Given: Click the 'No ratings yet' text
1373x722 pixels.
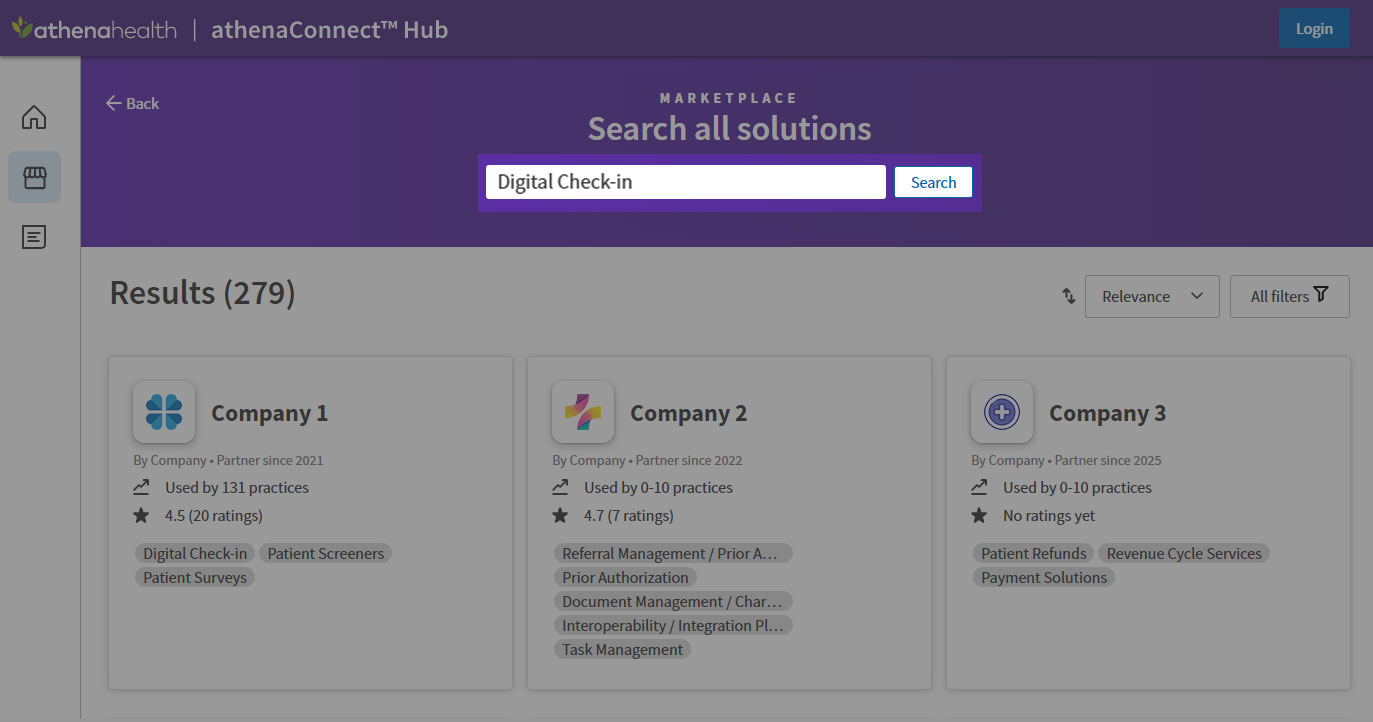Looking at the screenshot, I should (1049, 516).
